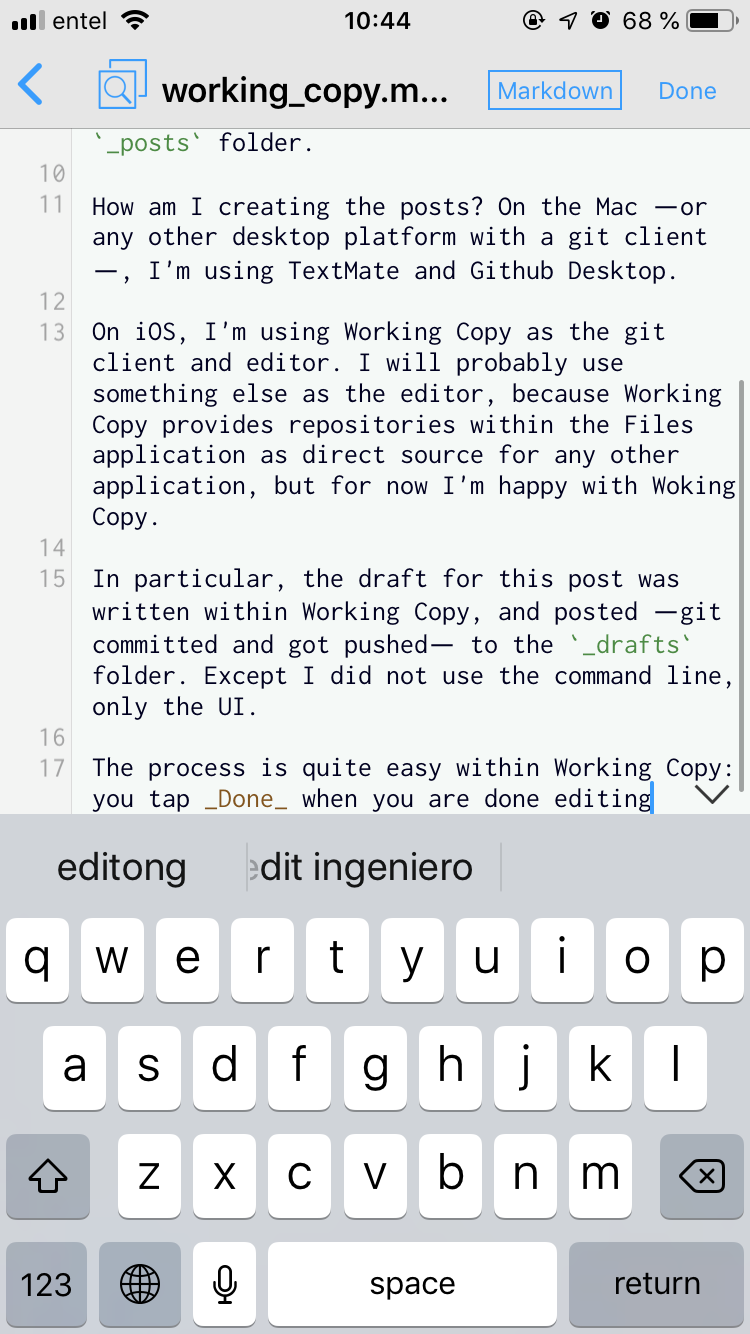Tap the l key

675,1069
